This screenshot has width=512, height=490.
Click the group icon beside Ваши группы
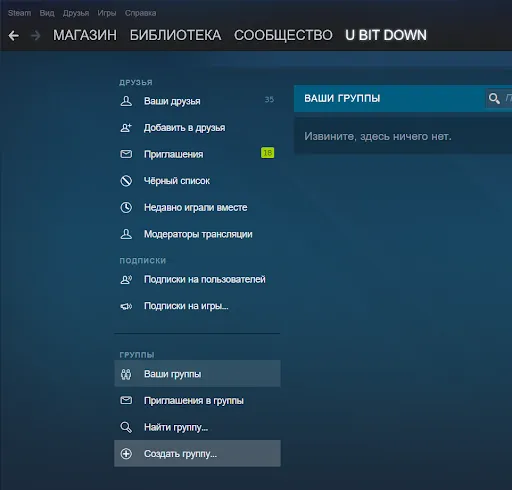pos(126,374)
